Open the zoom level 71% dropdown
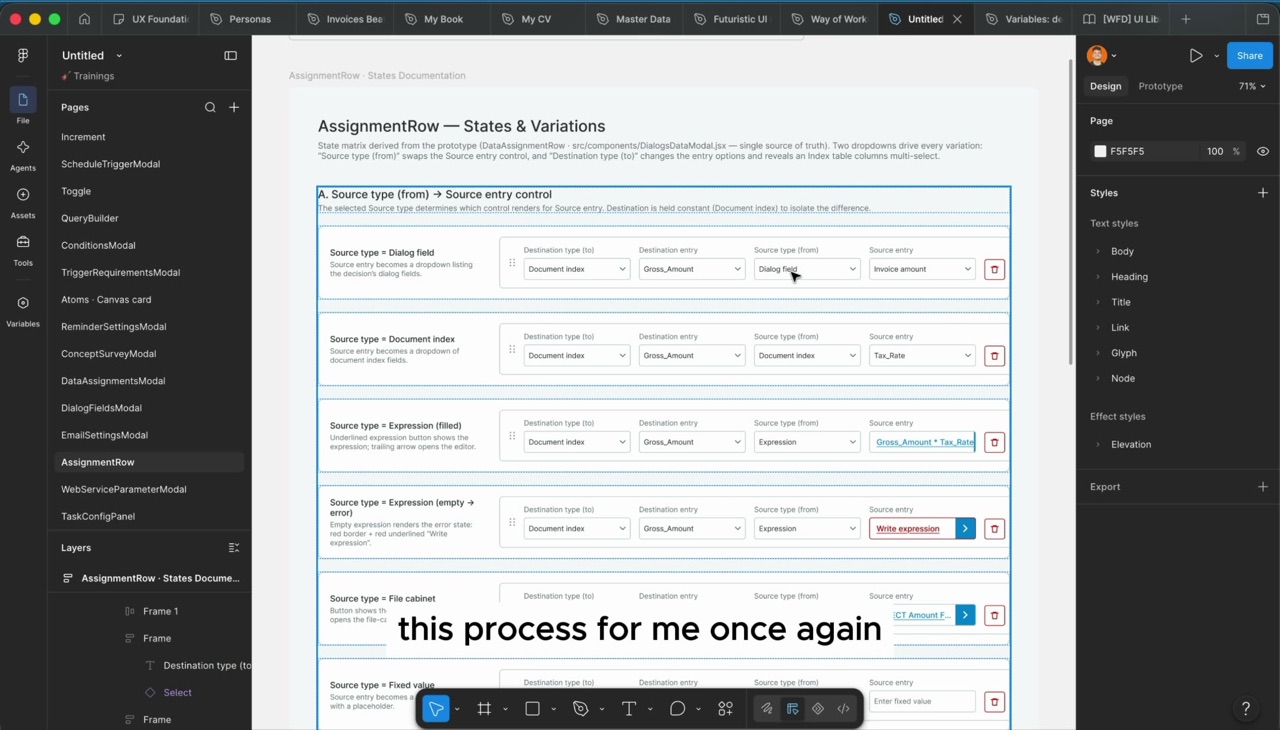Screen dimensions: 1280x730 1252,86
